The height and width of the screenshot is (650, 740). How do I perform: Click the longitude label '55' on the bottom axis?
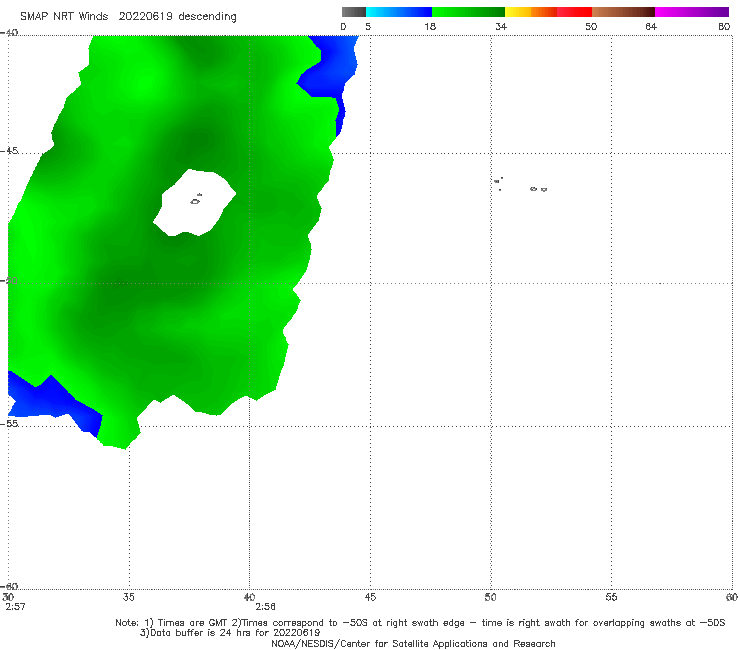[x=611, y=597]
